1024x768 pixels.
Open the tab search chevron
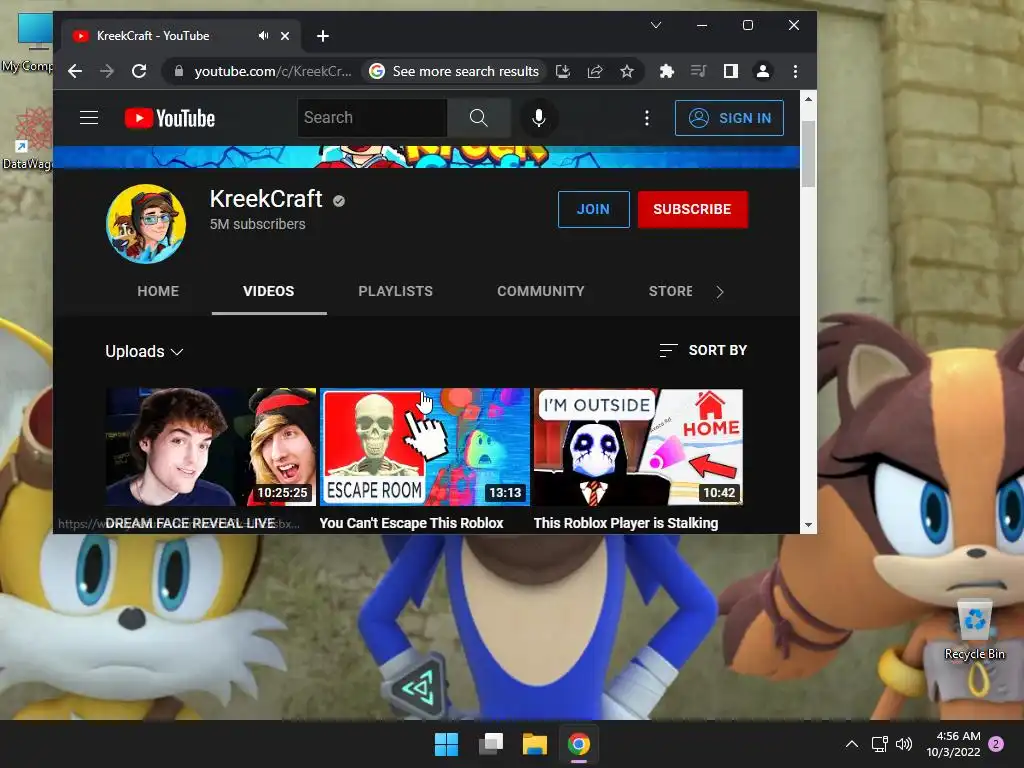(x=656, y=25)
